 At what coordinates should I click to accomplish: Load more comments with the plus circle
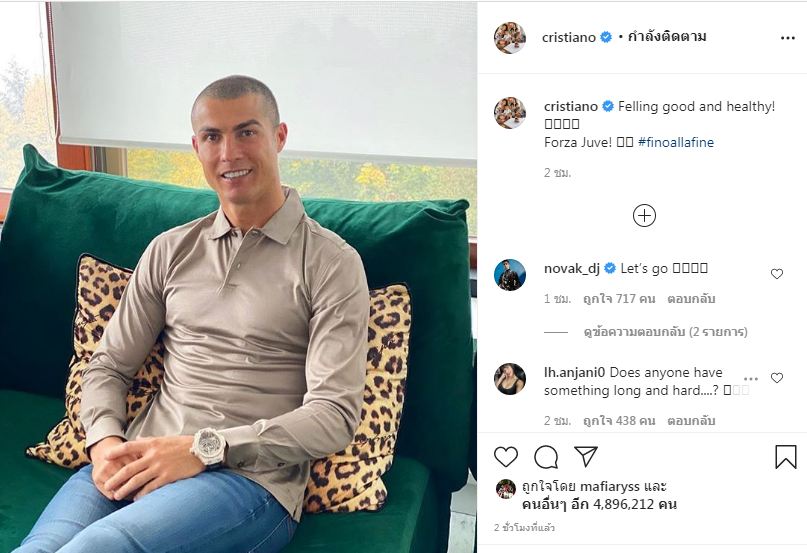[644, 216]
